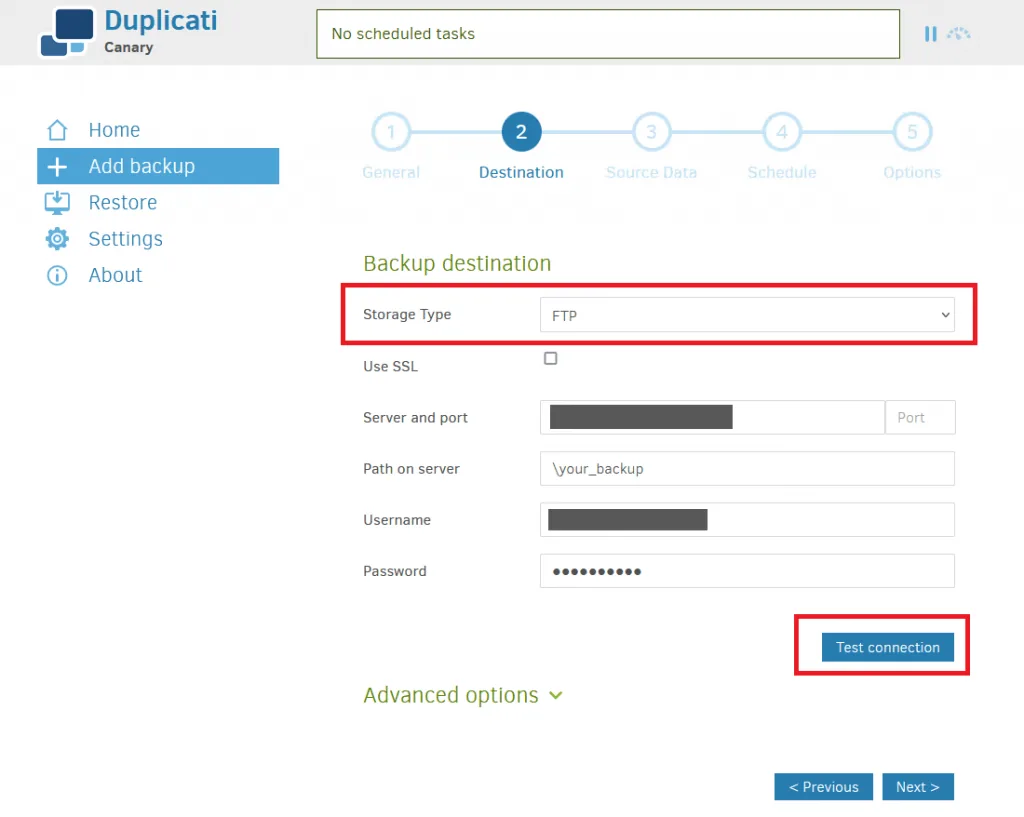Image resolution: width=1024 pixels, height=817 pixels.
Task: Jump to the Source Data step
Action: [x=651, y=131]
